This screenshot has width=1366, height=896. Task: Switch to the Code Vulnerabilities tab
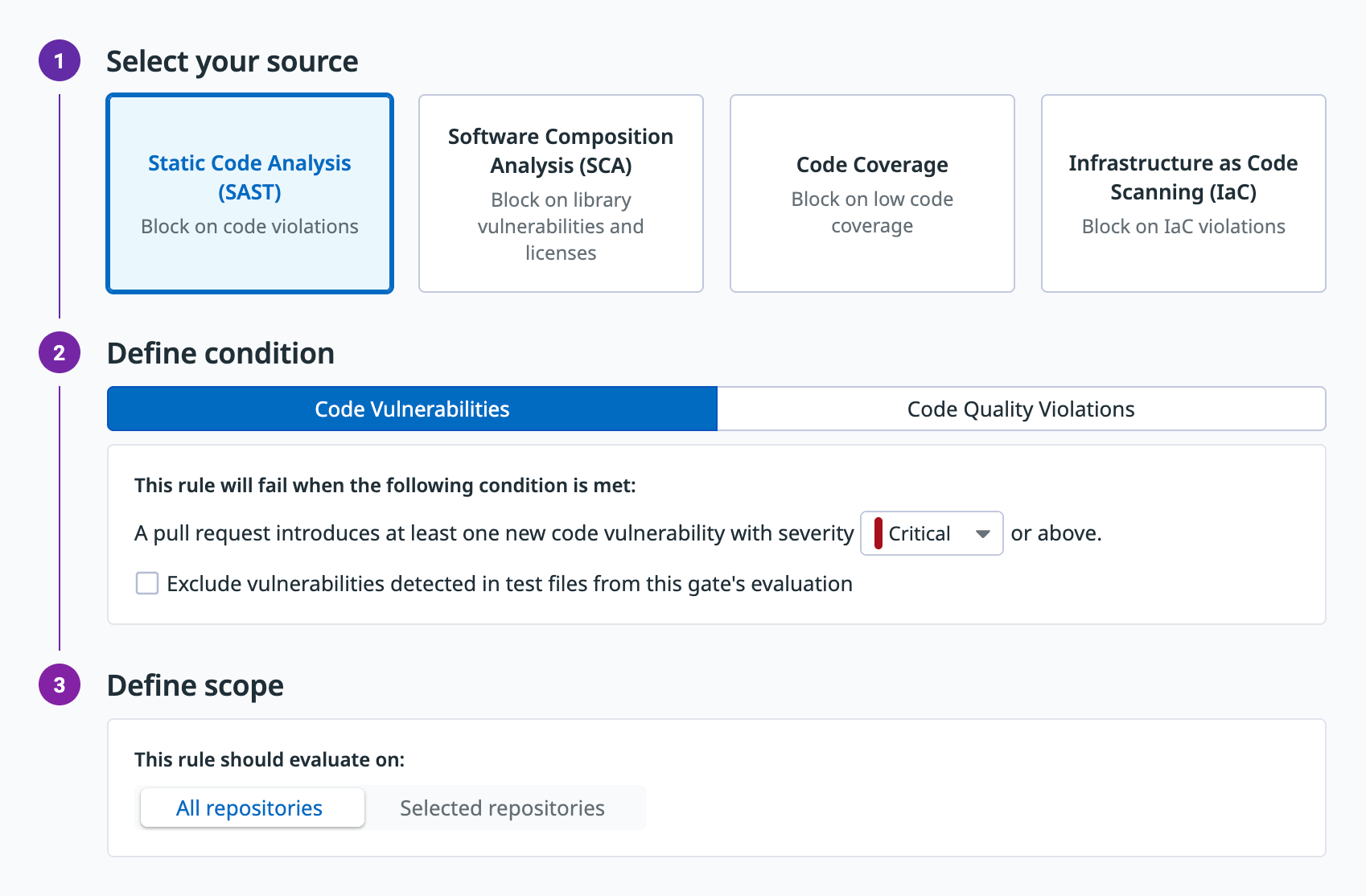point(412,409)
